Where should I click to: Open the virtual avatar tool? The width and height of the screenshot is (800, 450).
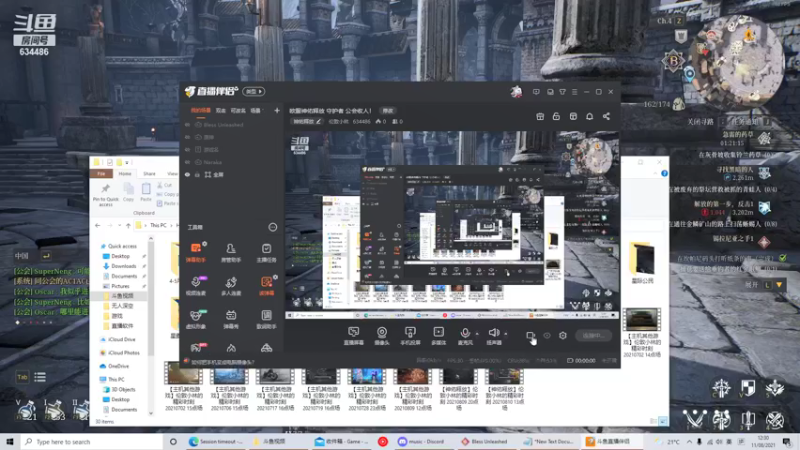(x=195, y=319)
